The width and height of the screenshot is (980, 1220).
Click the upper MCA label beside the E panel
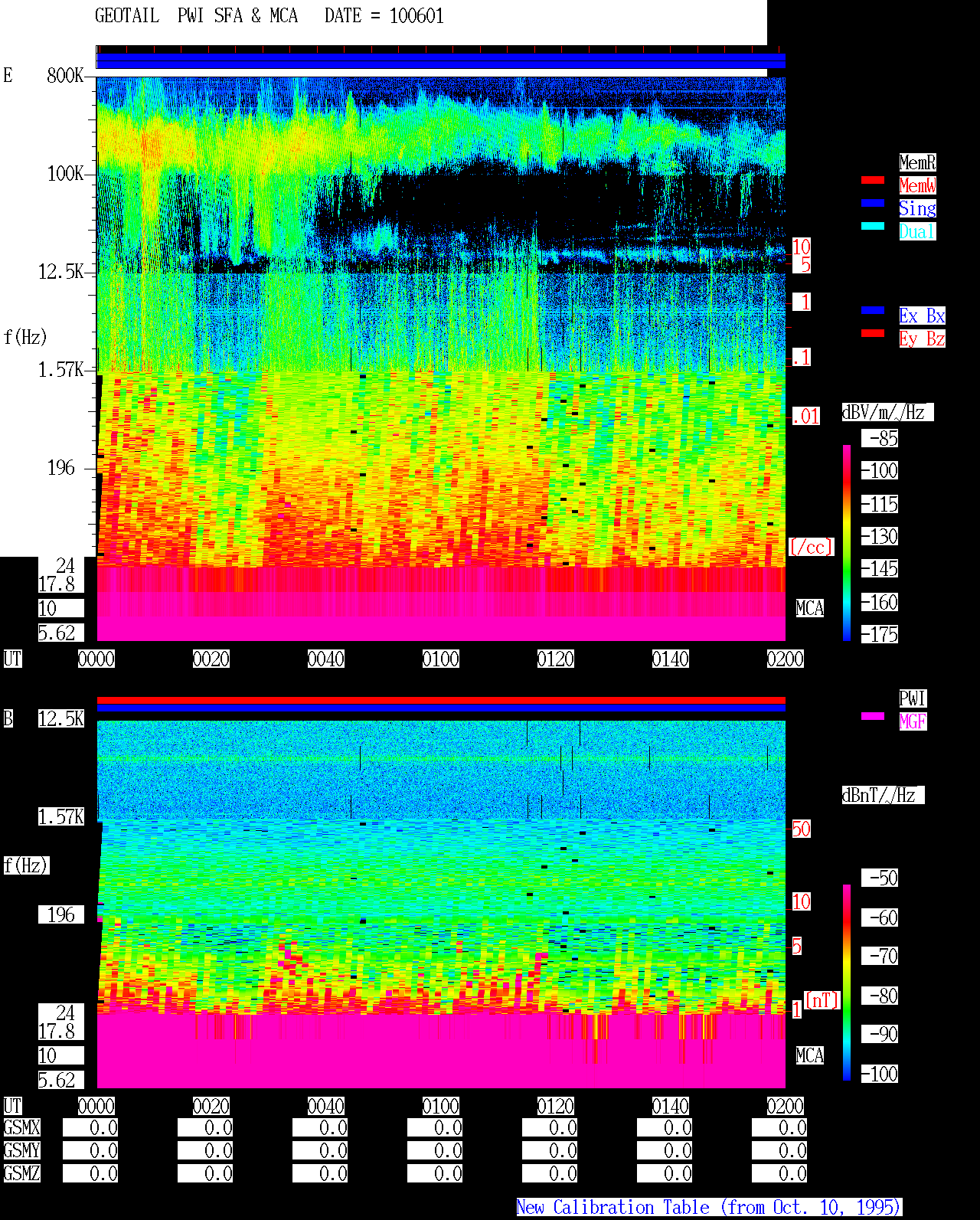coord(810,608)
